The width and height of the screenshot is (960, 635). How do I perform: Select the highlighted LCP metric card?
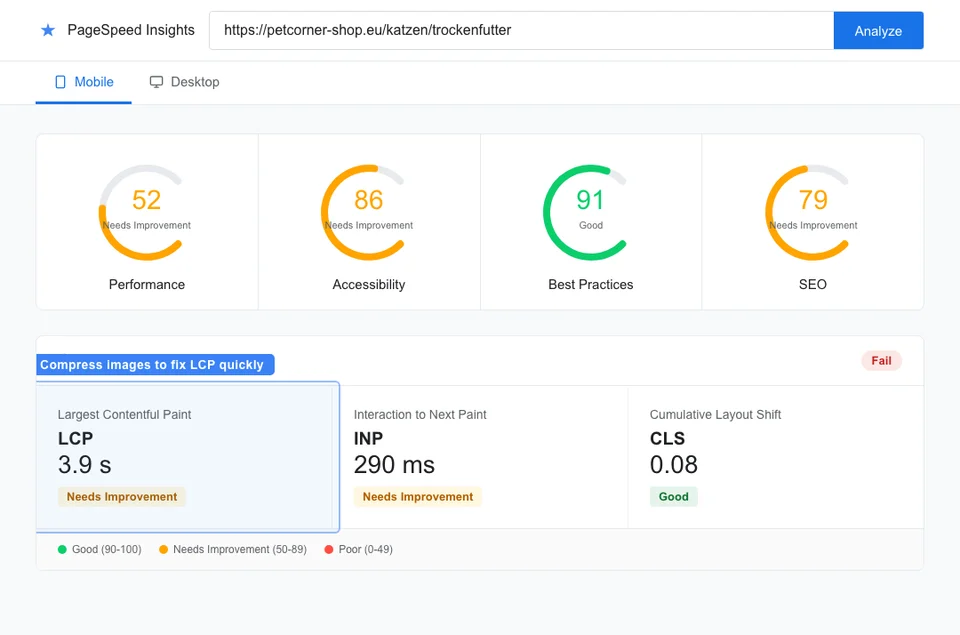[187, 455]
